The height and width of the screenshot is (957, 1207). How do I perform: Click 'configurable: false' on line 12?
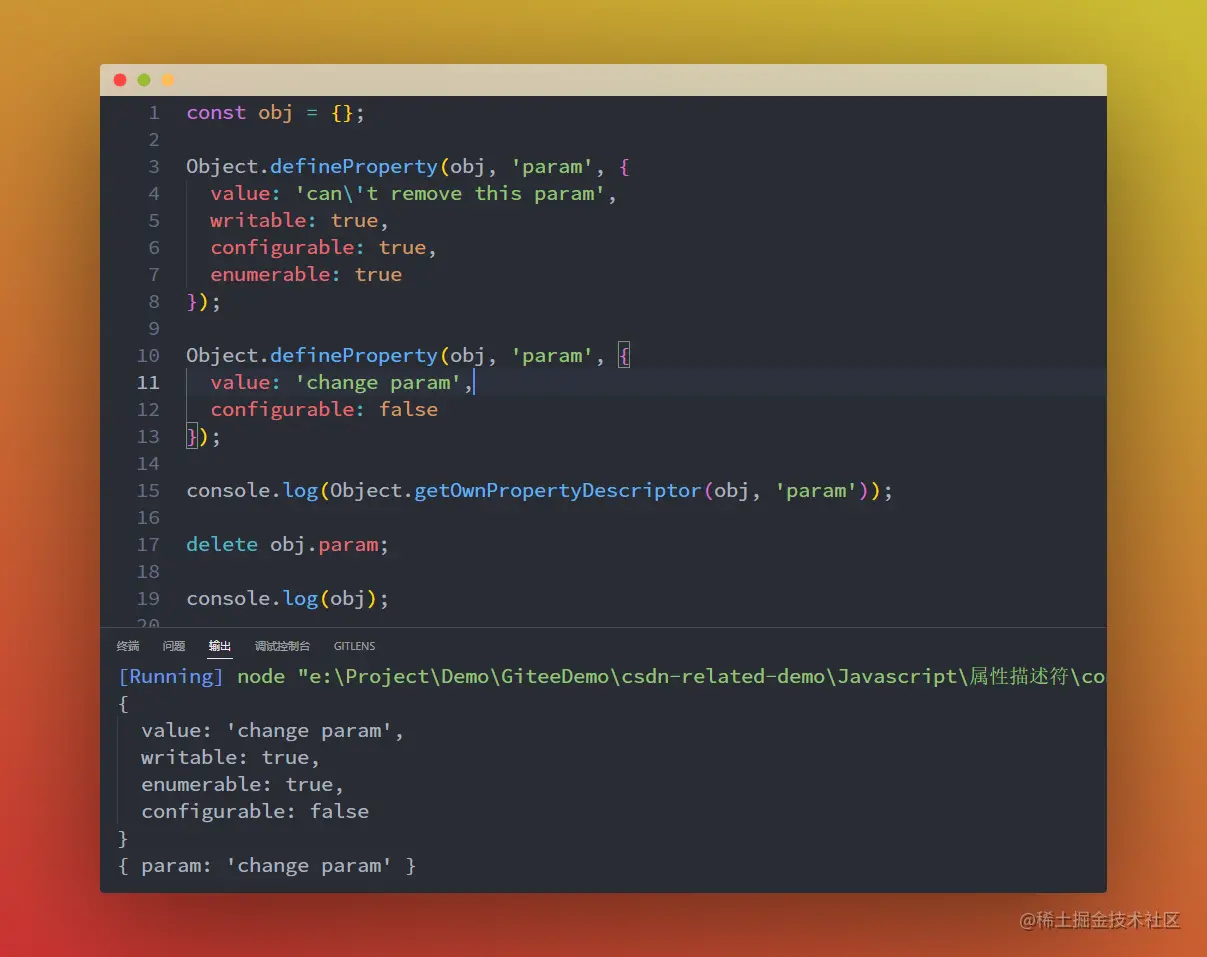click(x=324, y=410)
